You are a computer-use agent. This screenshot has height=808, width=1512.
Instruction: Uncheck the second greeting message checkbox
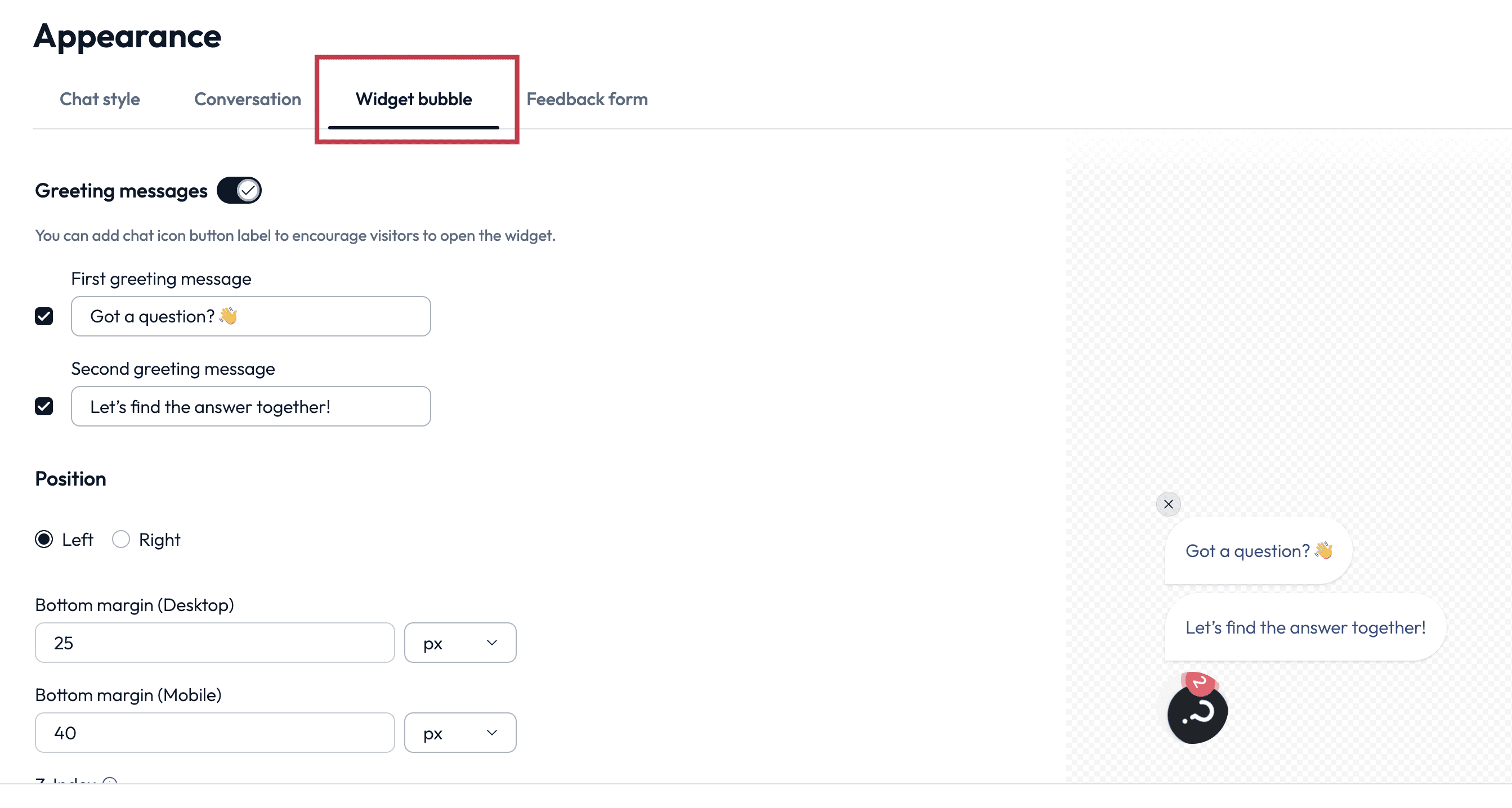coord(44,406)
